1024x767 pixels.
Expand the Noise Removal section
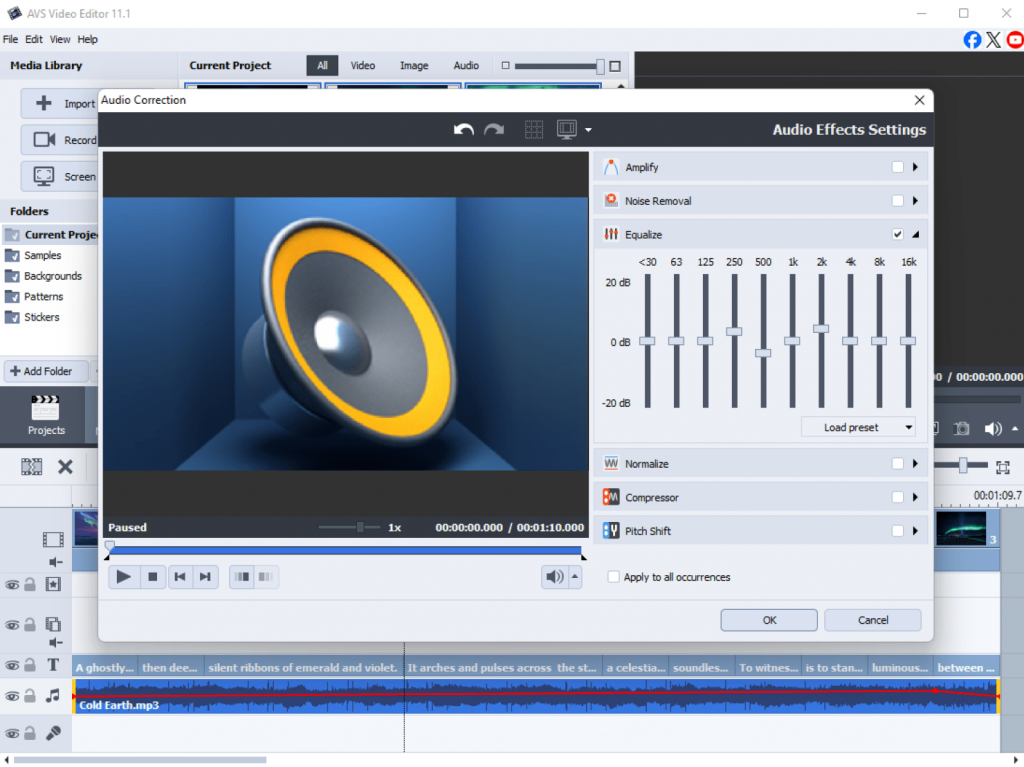point(915,201)
